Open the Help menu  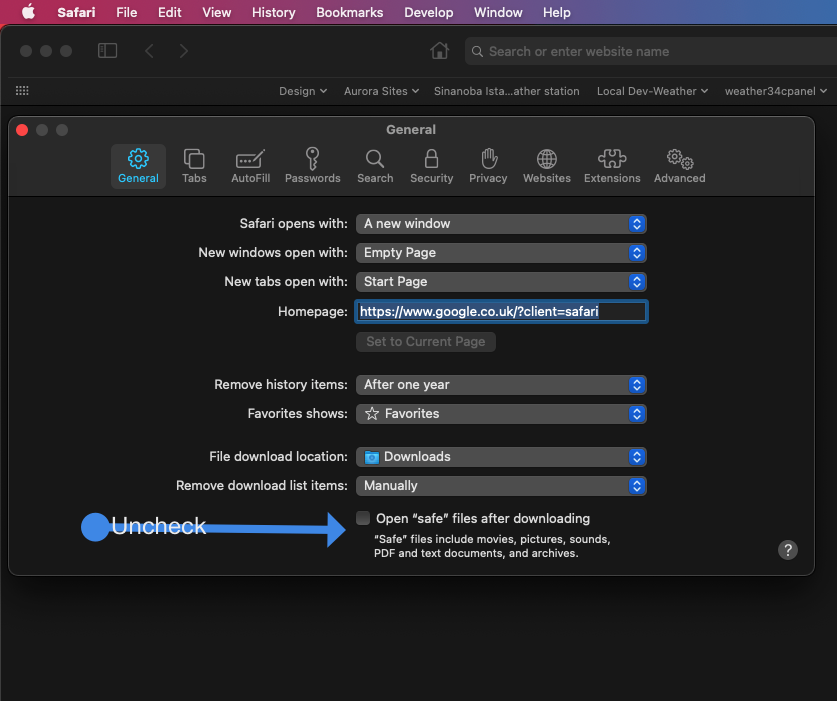pyautogui.click(x=556, y=12)
